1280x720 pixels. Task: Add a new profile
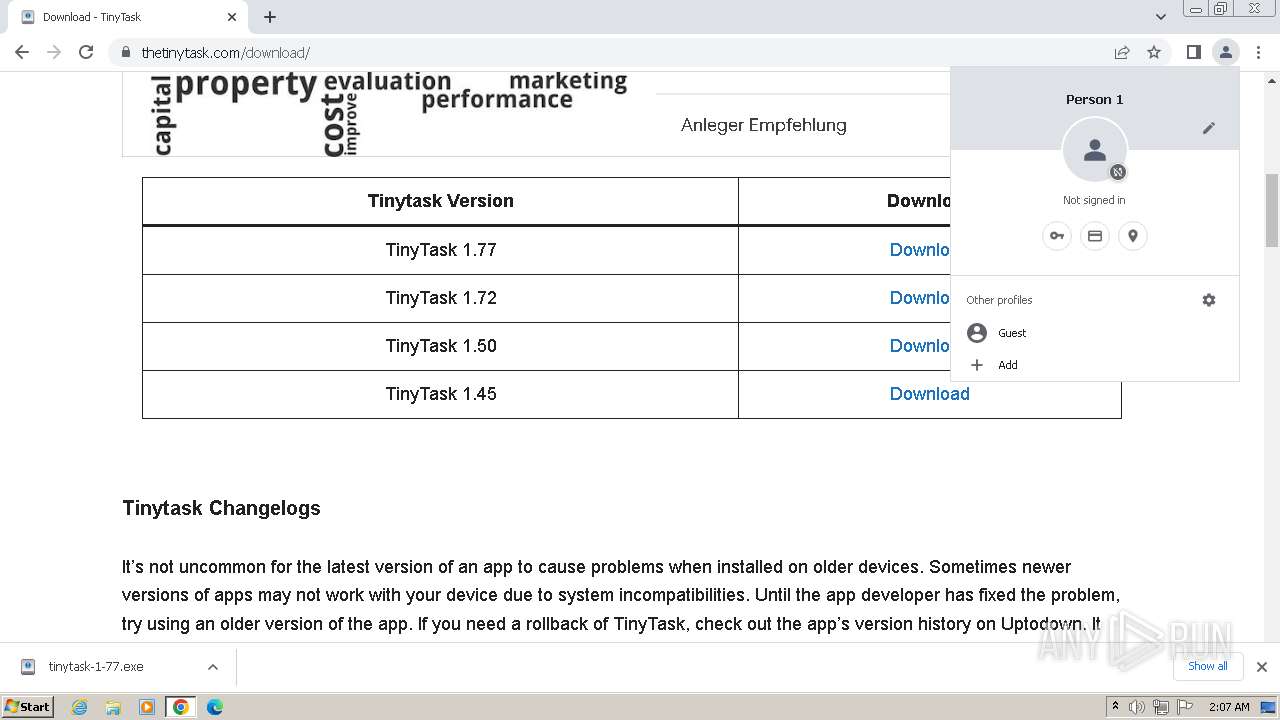coord(1095,365)
